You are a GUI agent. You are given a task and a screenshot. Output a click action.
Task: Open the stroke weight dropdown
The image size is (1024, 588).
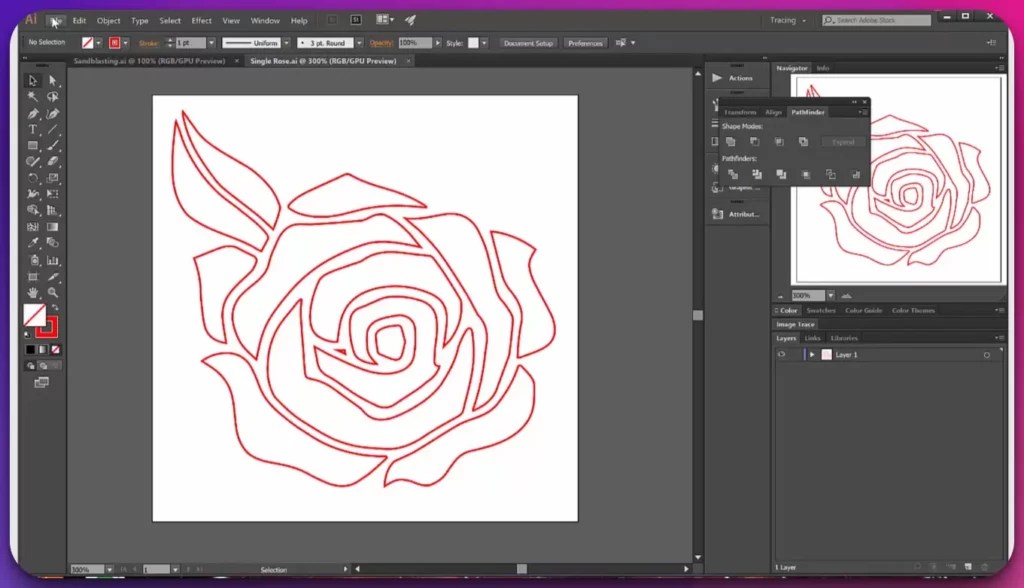point(210,42)
